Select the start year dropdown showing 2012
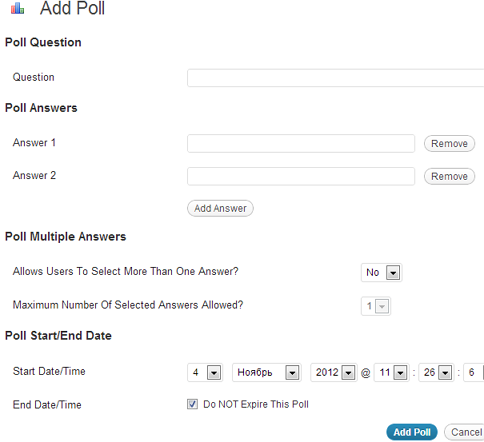This screenshot has height=442, width=484. click(334, 372)
